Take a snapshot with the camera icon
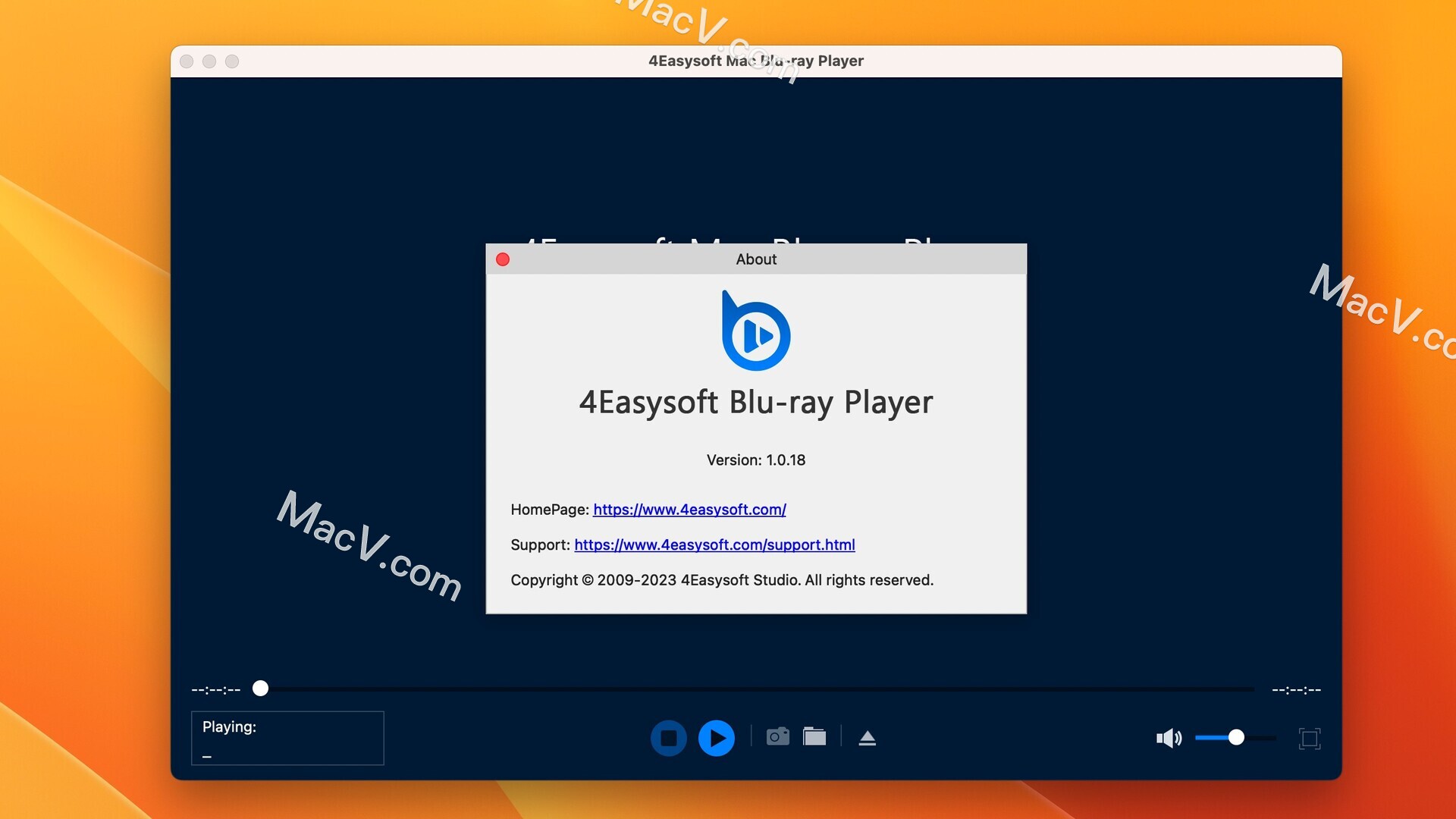This screenshot has width=1456, height=819. pyautogui.click(x=777, y=736)
